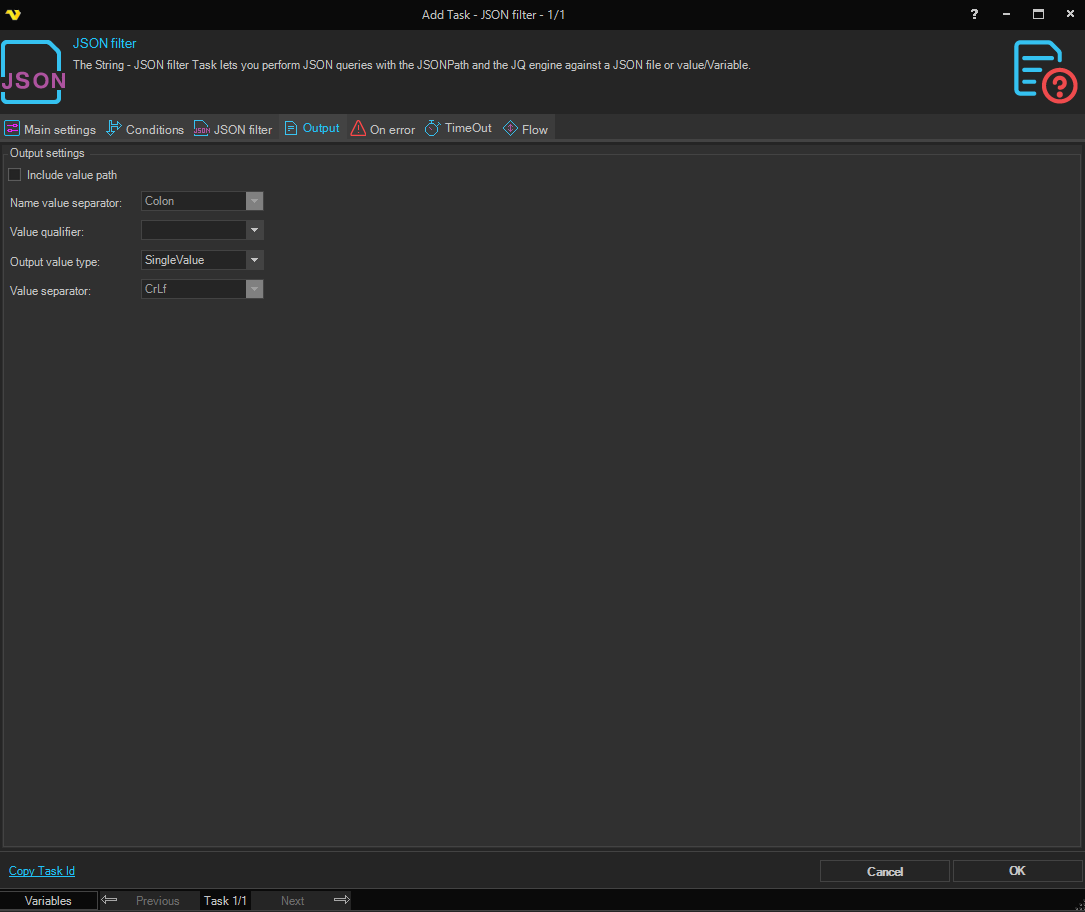Screen dimensions: 1085x912
Task: Switch to the Main settings tab
Action: (x=51, y=129)
